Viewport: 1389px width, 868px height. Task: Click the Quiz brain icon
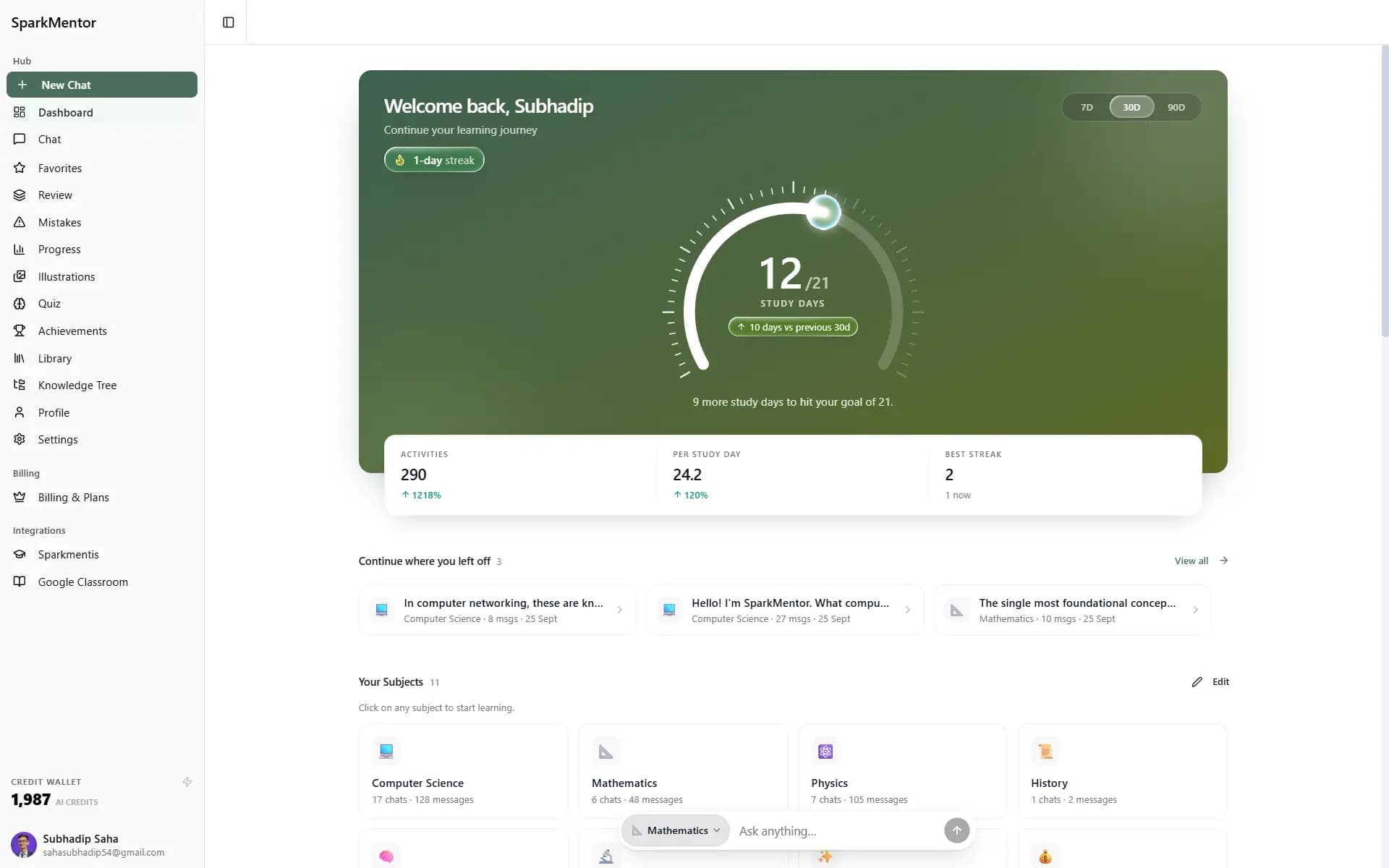click(20, 304)
